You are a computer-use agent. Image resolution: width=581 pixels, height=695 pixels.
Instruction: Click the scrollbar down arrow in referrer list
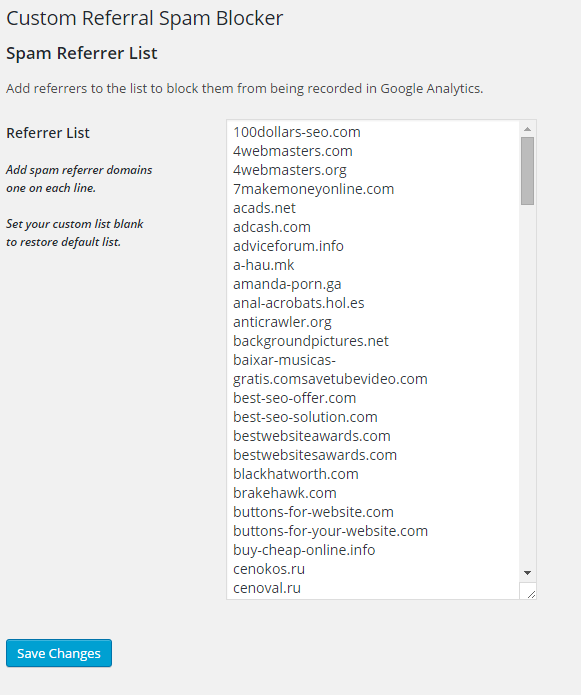527,573
